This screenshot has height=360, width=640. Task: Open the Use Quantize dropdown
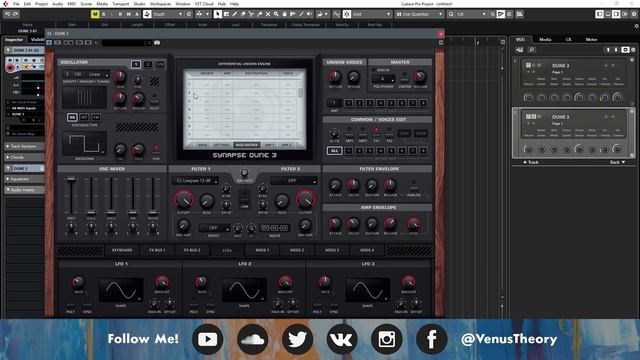(x=420, y=14)
